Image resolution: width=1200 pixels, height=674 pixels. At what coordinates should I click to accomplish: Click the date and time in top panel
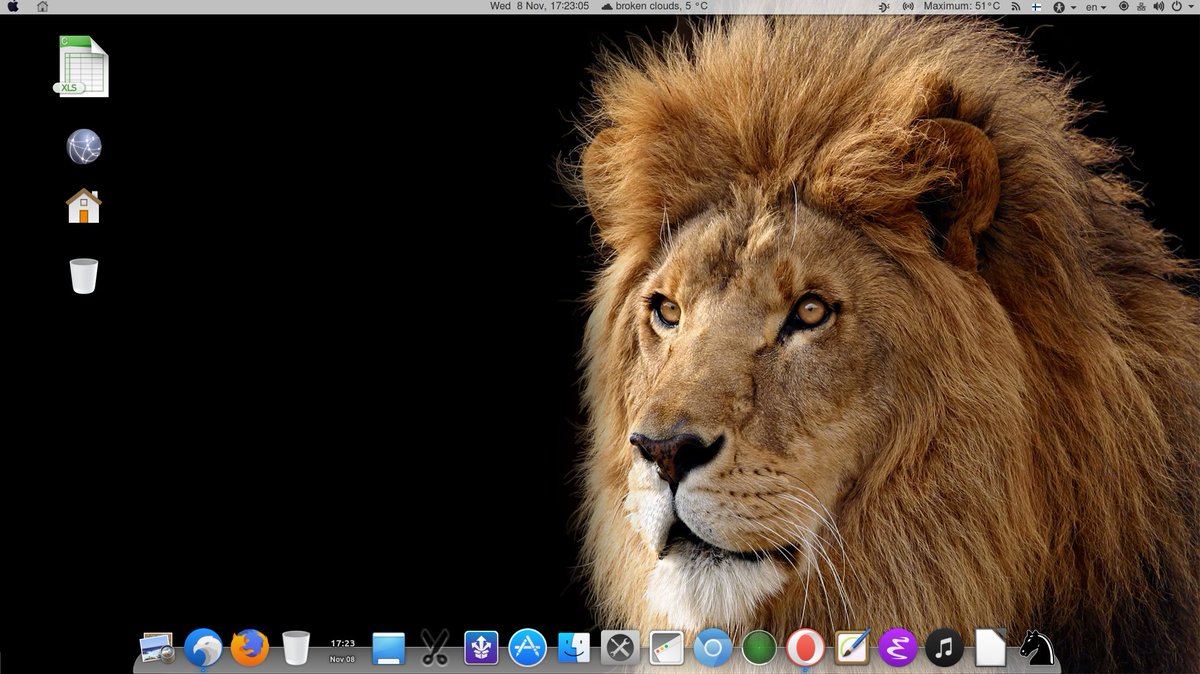539,7
